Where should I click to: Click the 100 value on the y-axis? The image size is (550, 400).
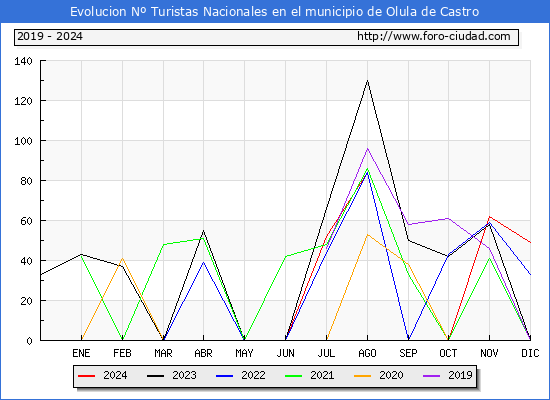pyautogui.click(x=24, y=141)
